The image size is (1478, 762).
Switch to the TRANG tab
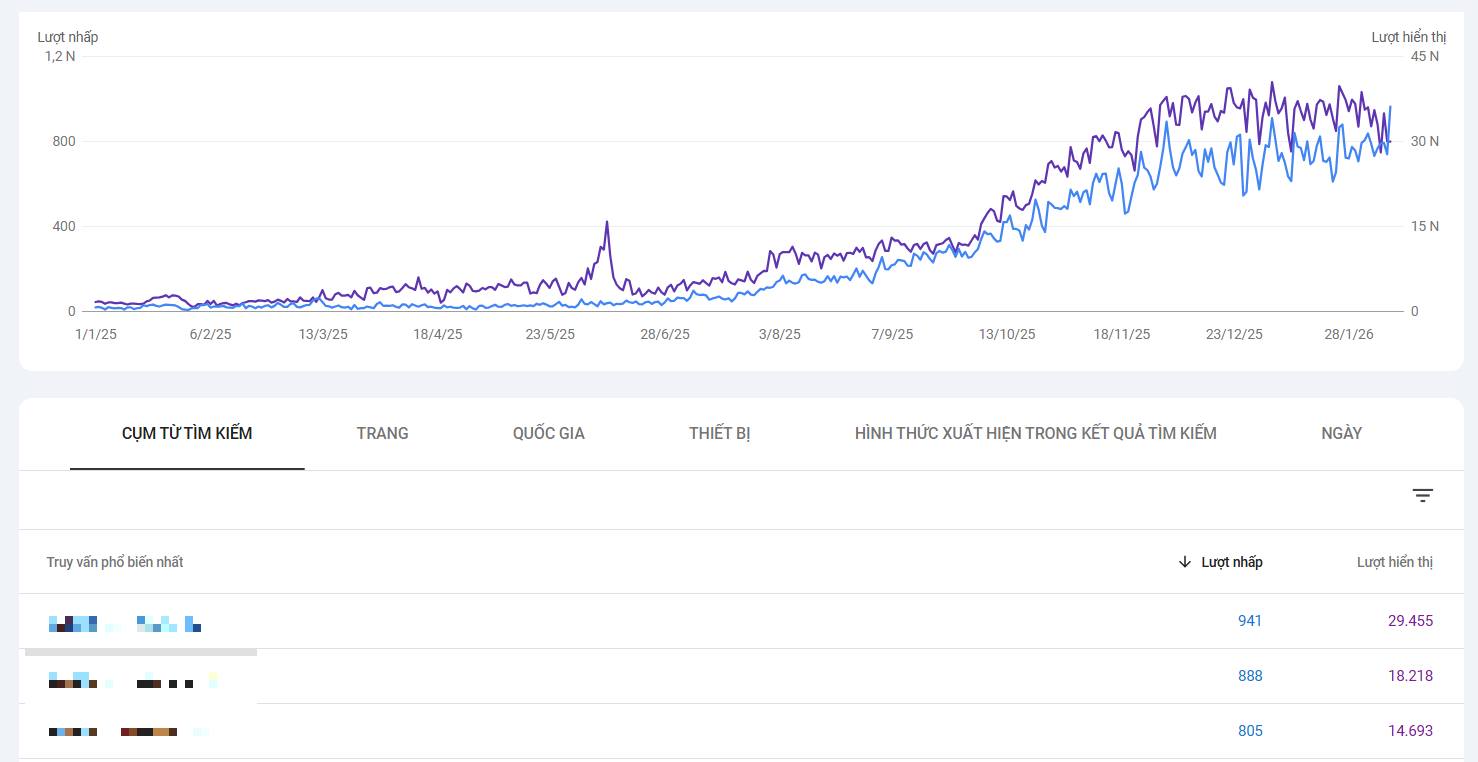coord(382,433)
